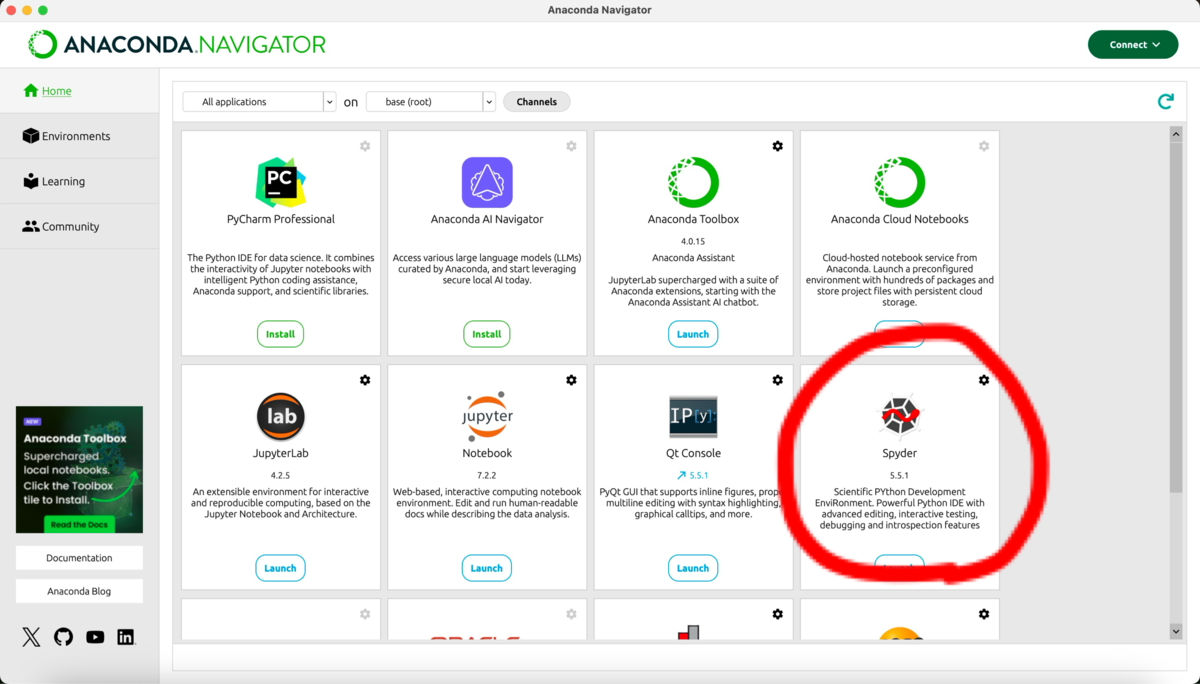
Task: Launch JupyterLab
Action: (280, 568)
